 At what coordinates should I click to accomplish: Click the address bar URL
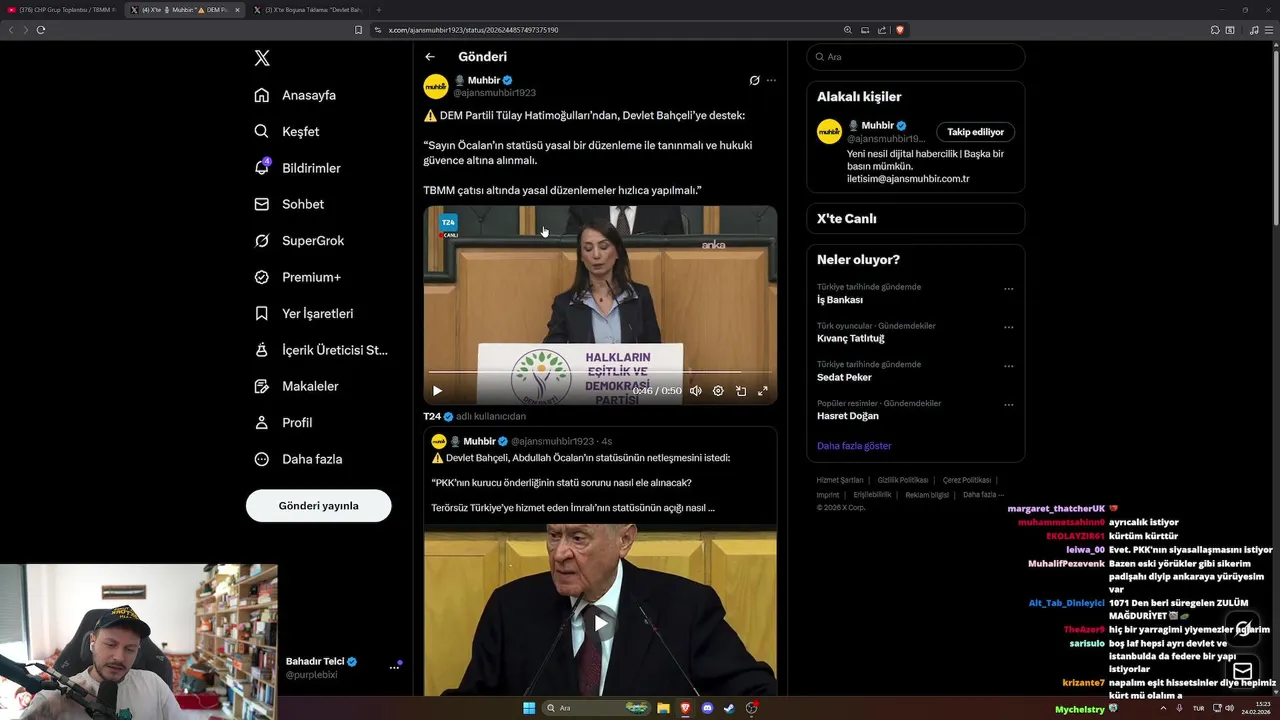tap(473, 30)
